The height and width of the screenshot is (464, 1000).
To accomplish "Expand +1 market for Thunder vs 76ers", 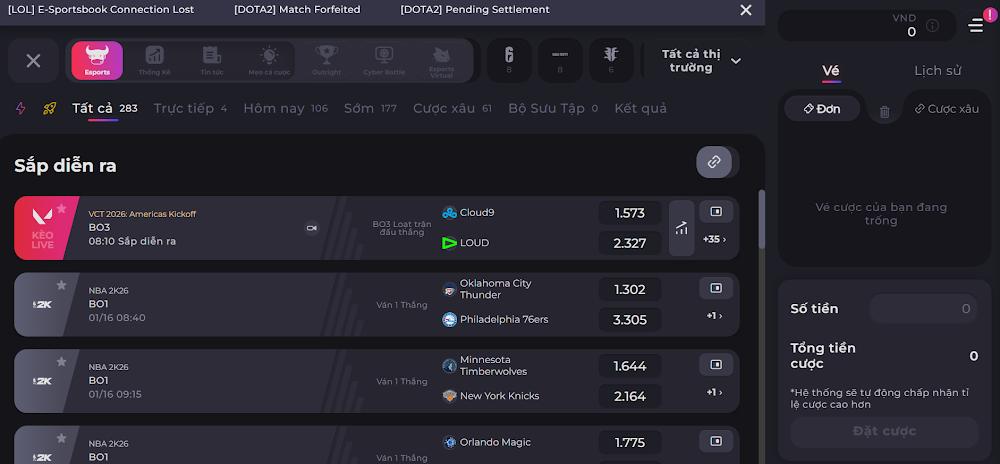I will 715,316.
